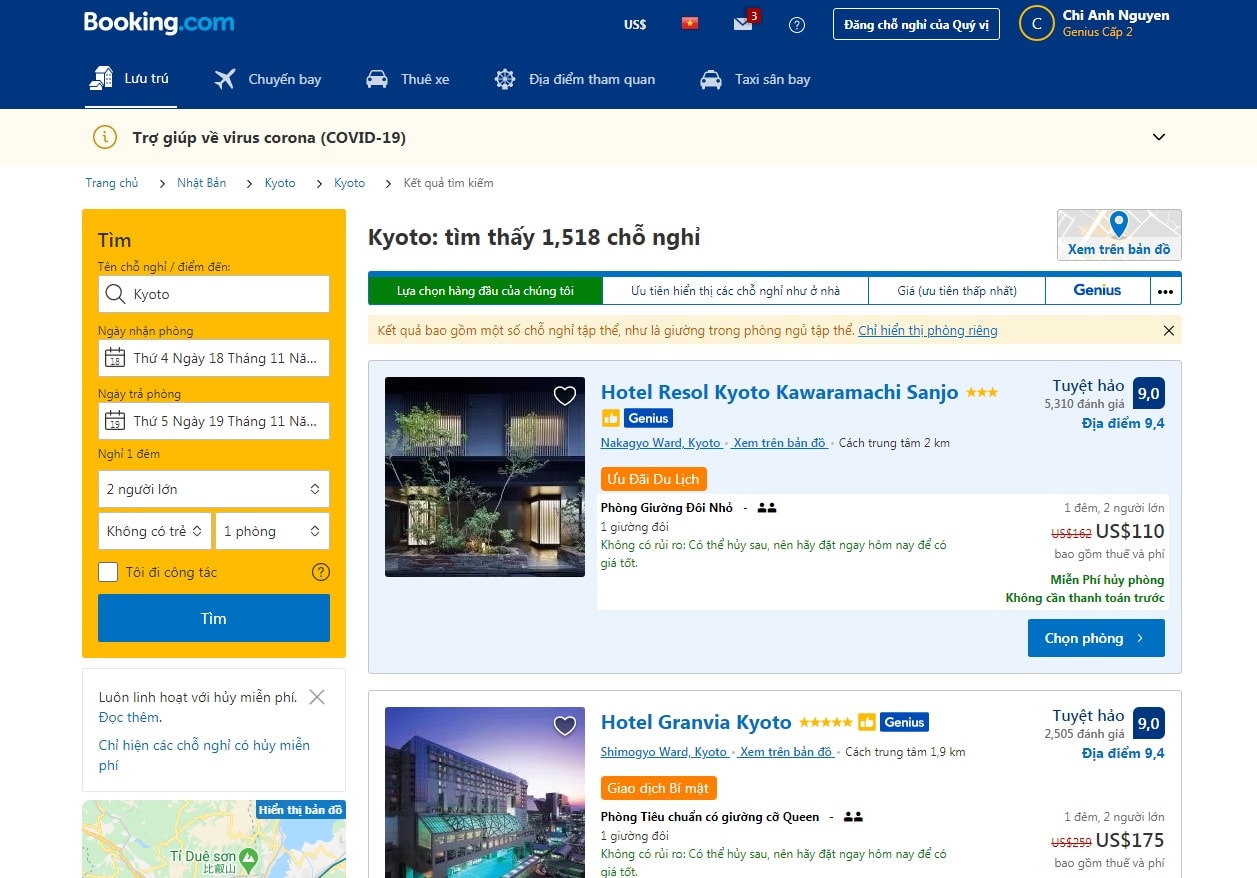
Task: Check the Tôi đi công tác checkbox
Action: coord(108,572)
